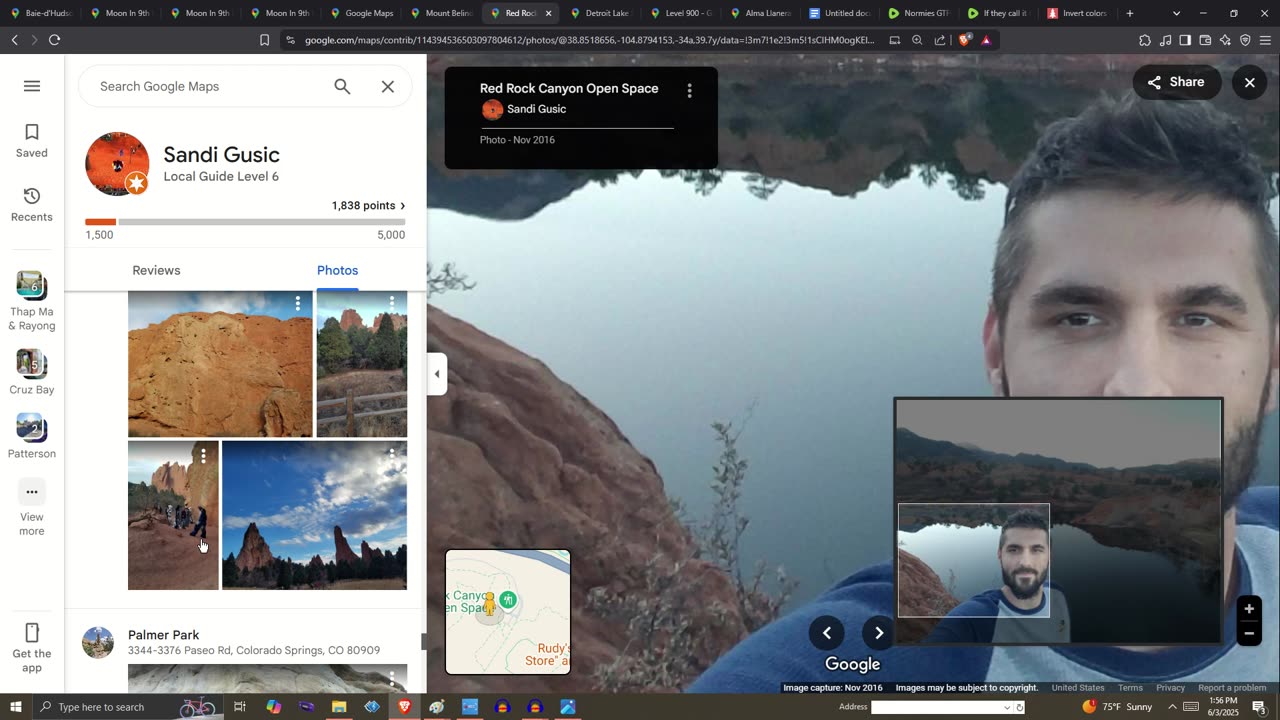Click the magnifier search icon
The height and width of the screenshot is (720, 1280).
click(x=342, y=87)
